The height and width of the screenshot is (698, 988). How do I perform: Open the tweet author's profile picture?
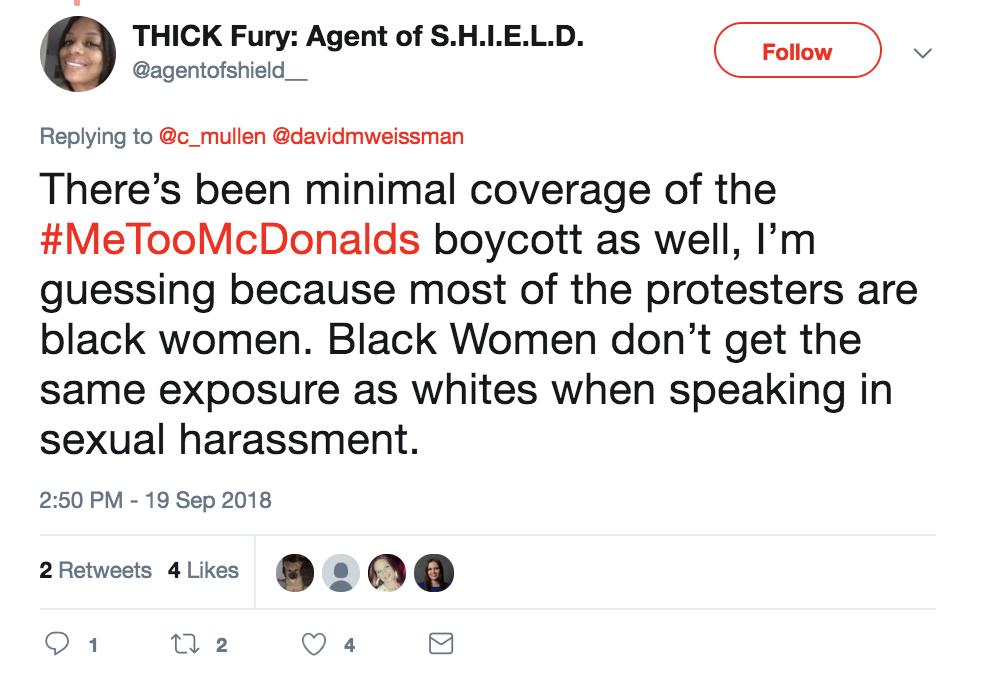pos(78,52)
